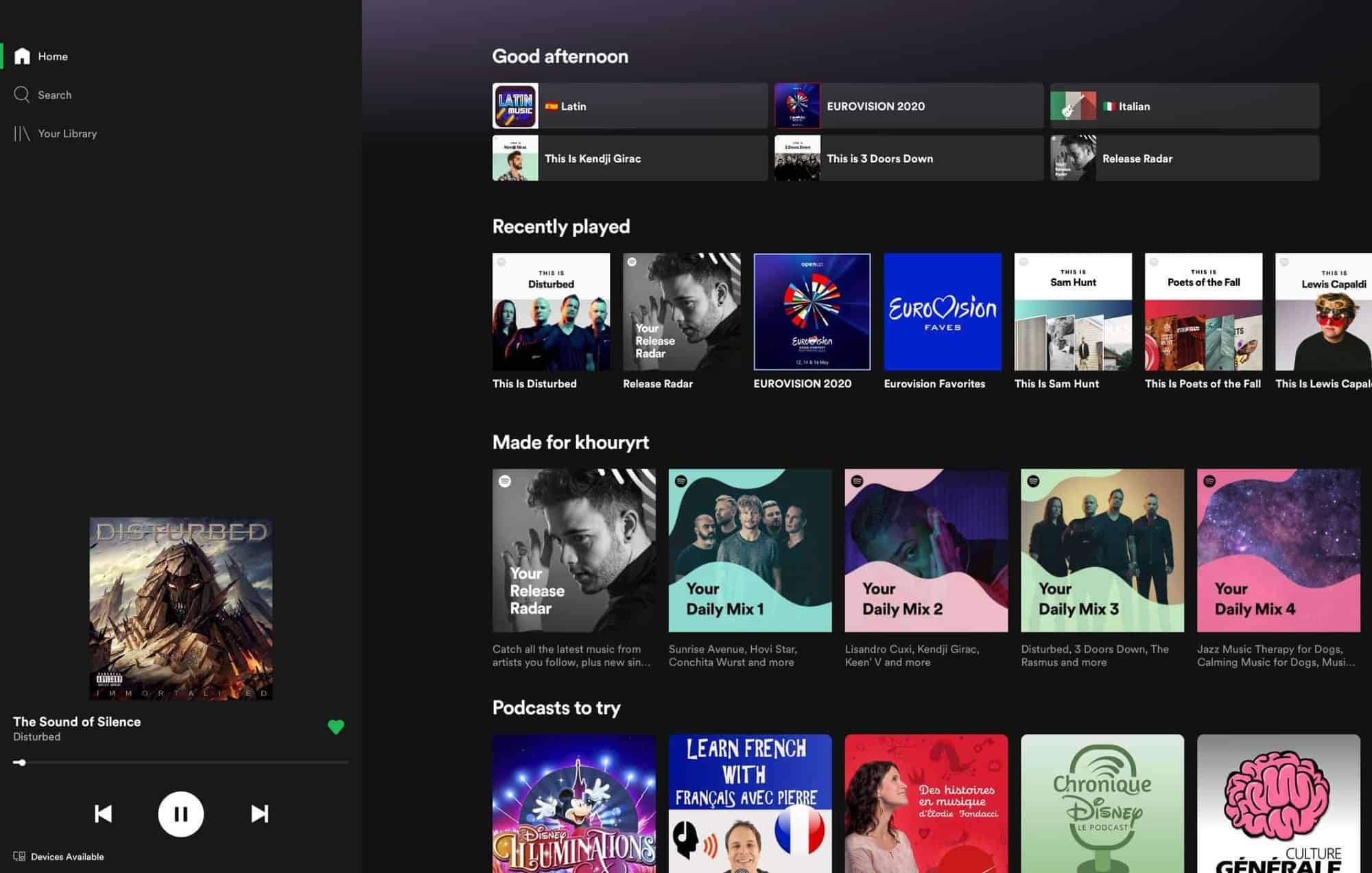
Task: Skip to the next track
Action: [259, 813]
